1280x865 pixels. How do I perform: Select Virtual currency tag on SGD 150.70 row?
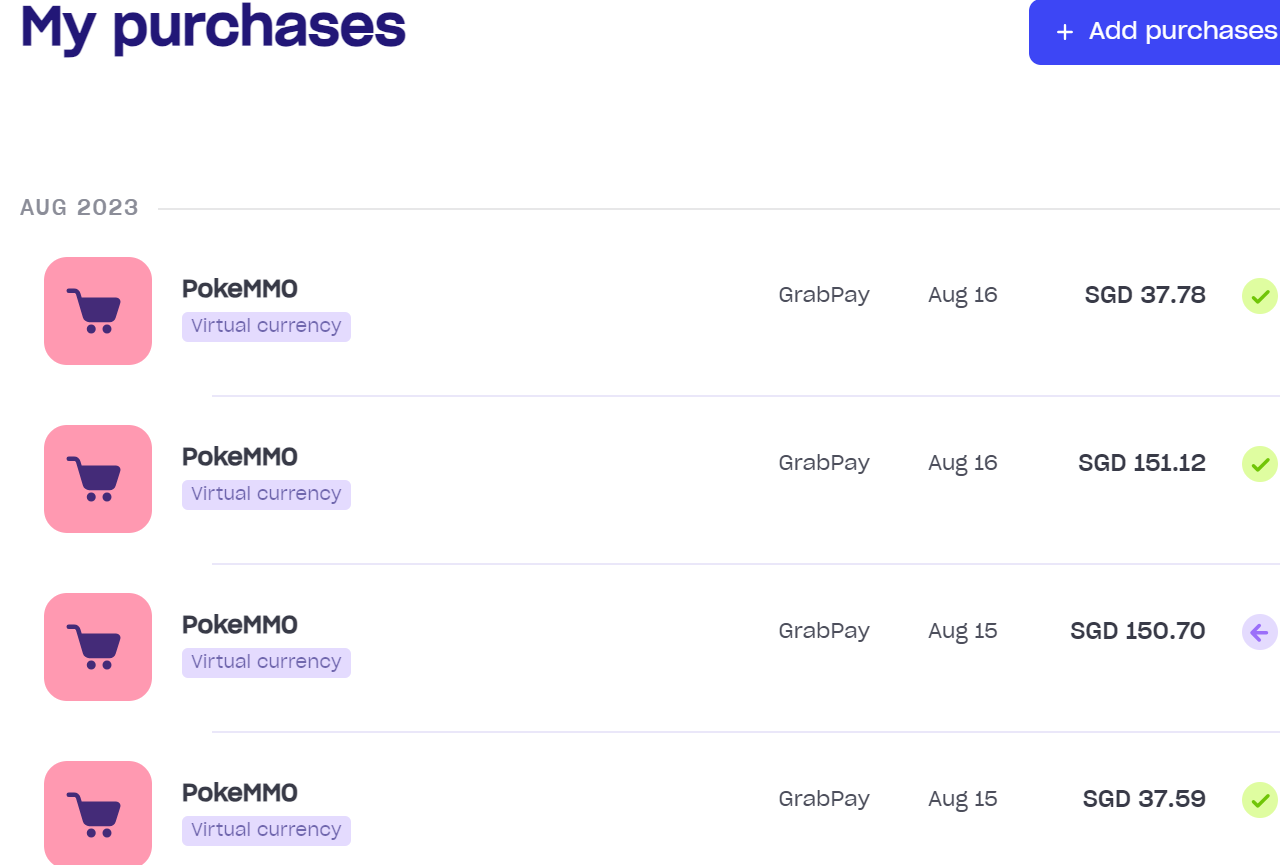click(x=266, y=662)
